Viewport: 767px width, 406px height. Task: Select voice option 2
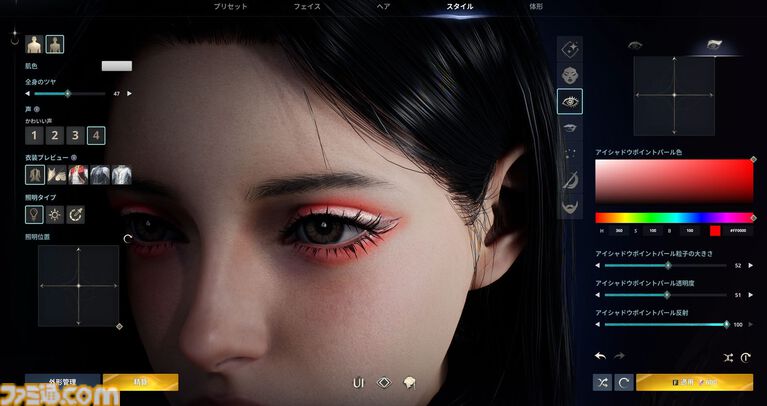click(x=55, y=135)
